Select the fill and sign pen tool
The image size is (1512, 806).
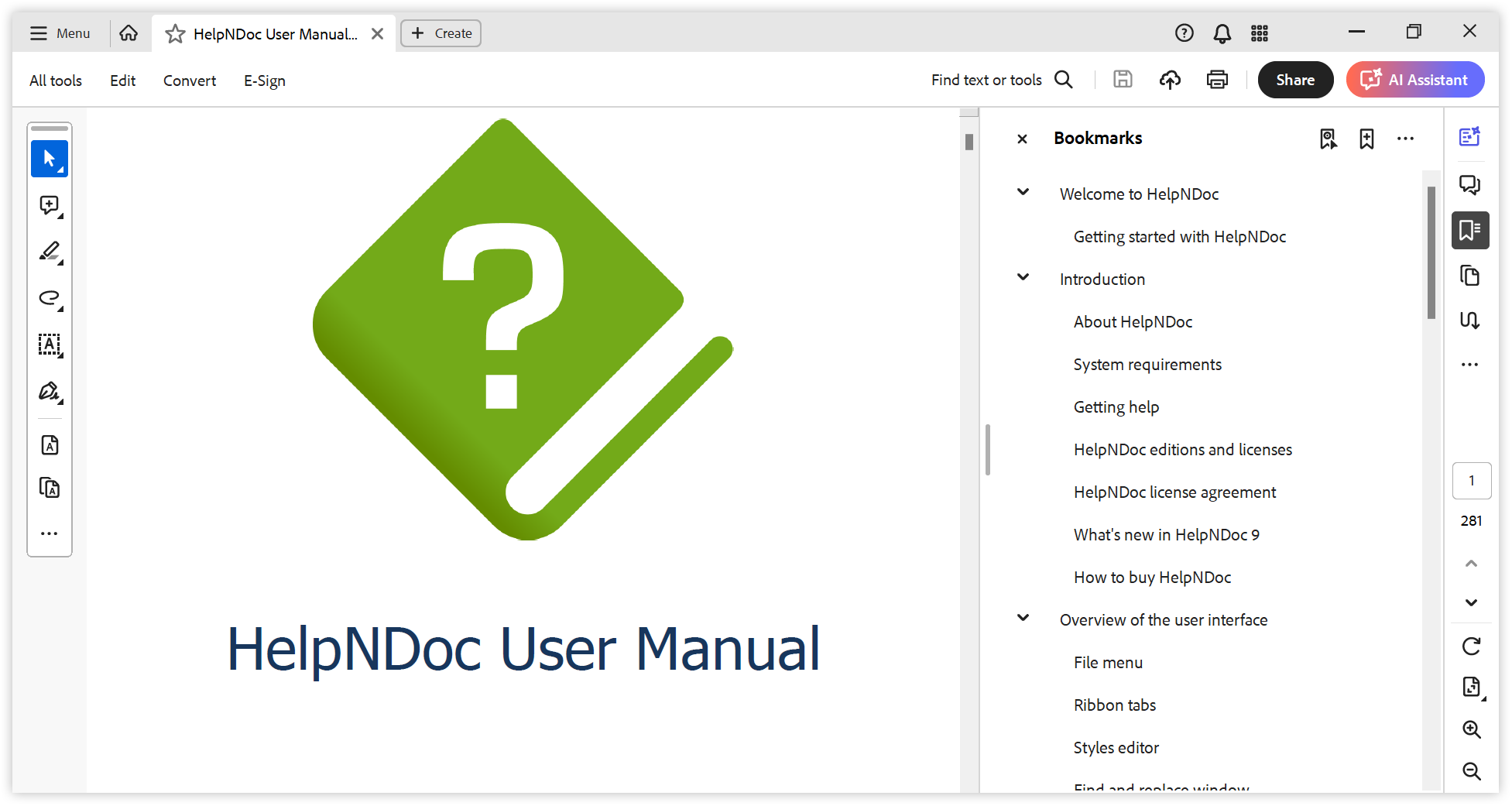(50, 391)
